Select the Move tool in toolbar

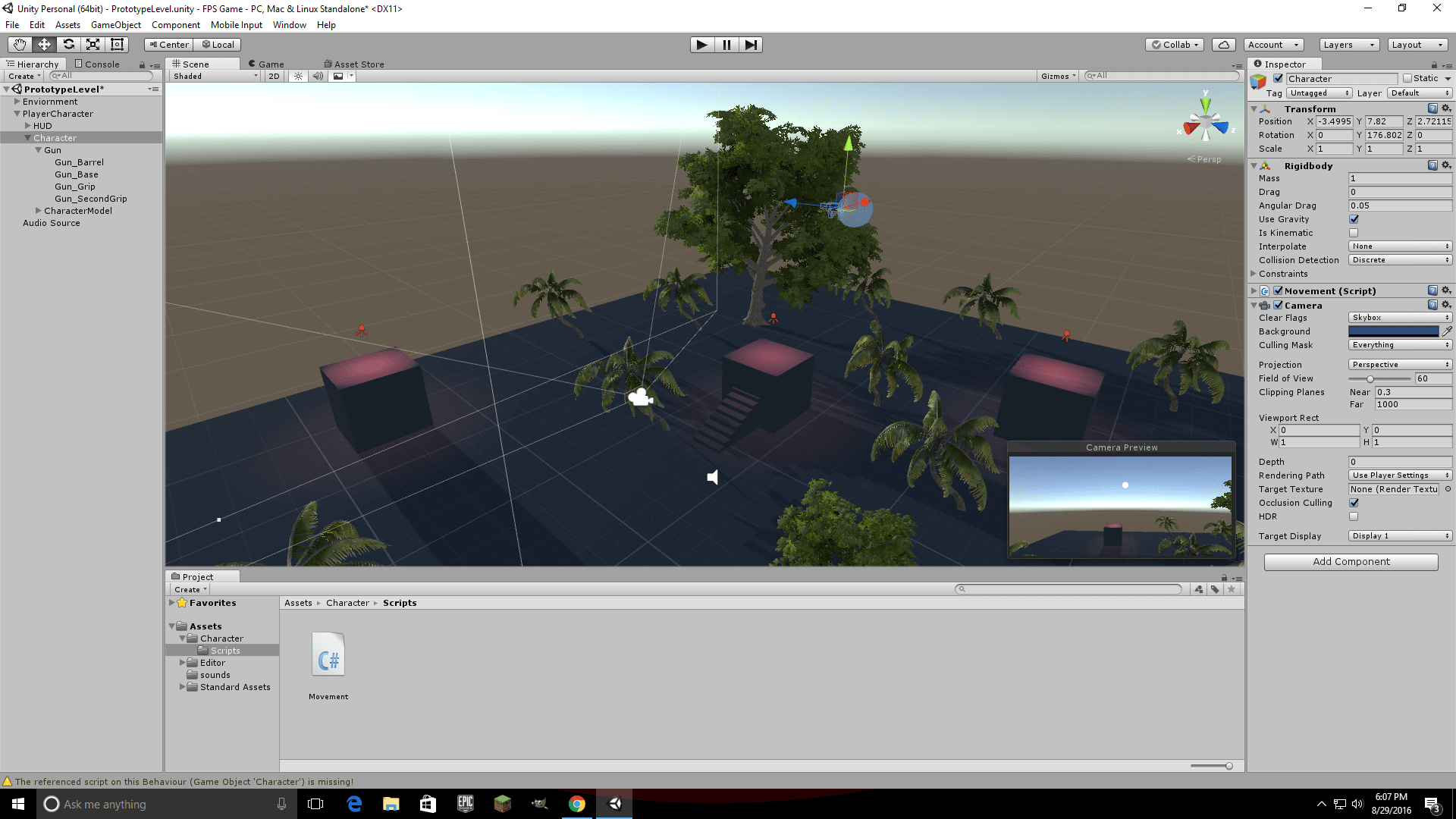tap(45, 45)
